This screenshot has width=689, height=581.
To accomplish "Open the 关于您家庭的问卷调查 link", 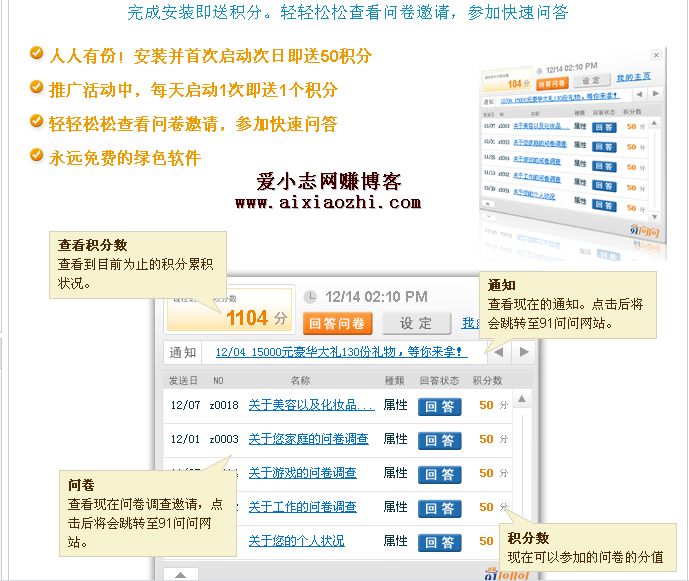I will pyautogui.click(x=308, y=439).
